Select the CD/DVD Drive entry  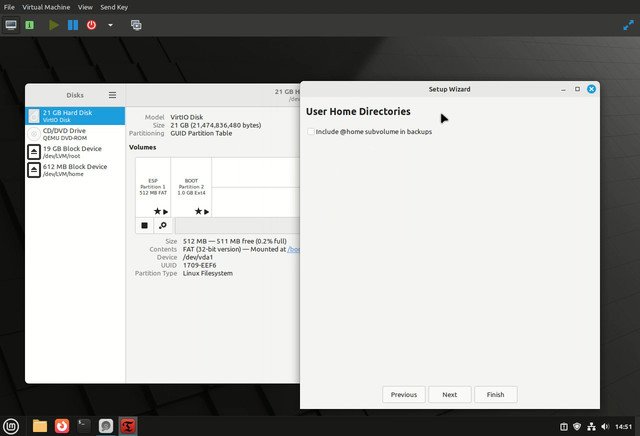click(x=75, y=134)
